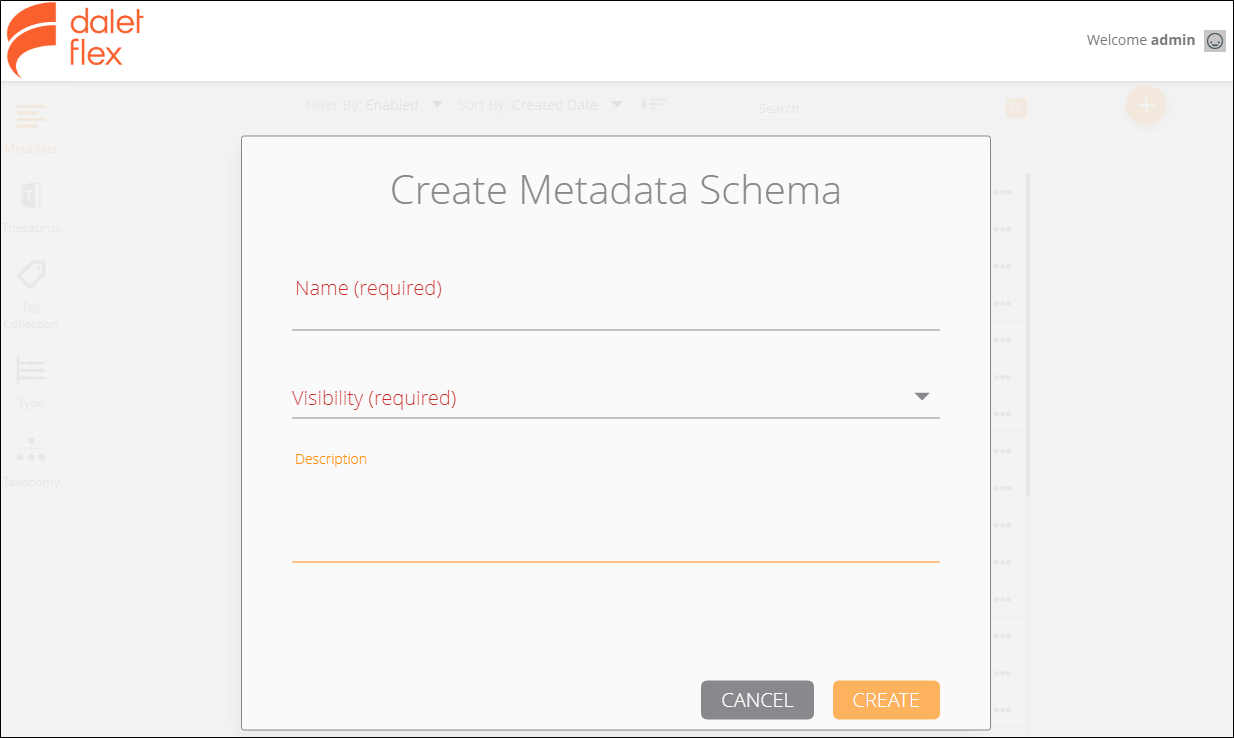Image resolution: width=1234 pixels, height=738 pixels.
Task: Click the admin user avatar icon
Action: 1214,40
